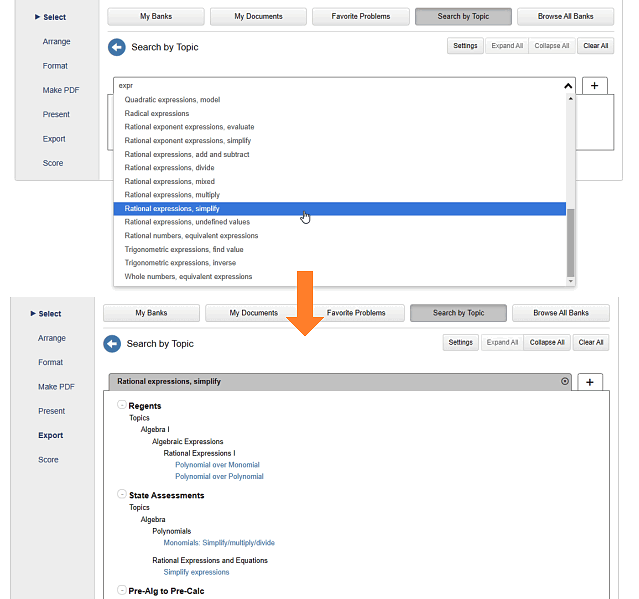Click the lower blue back arrow icon
639x599 pixels.
112,344
